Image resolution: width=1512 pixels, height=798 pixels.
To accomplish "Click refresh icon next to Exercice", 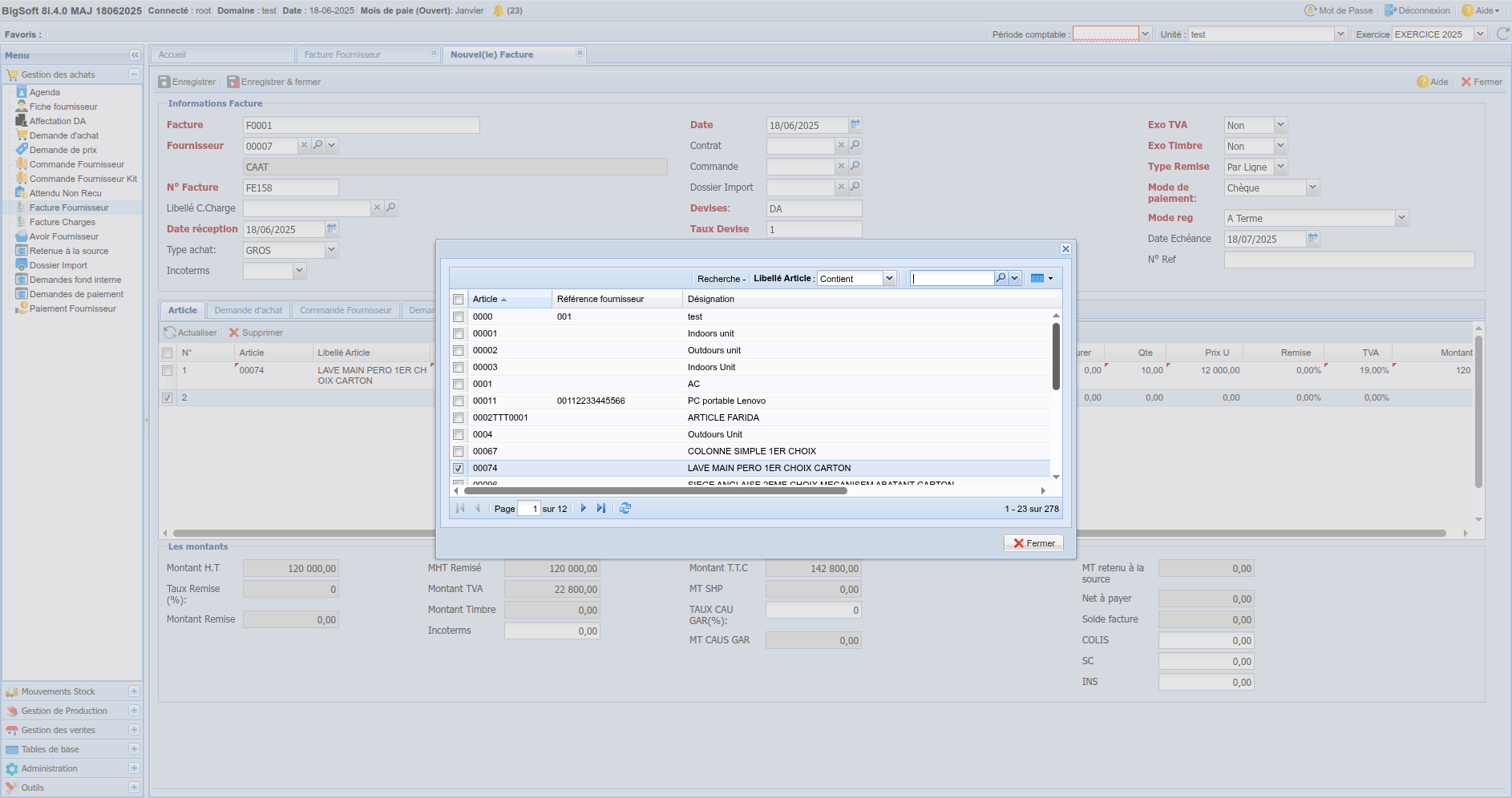I will (x=1503, y=34).
